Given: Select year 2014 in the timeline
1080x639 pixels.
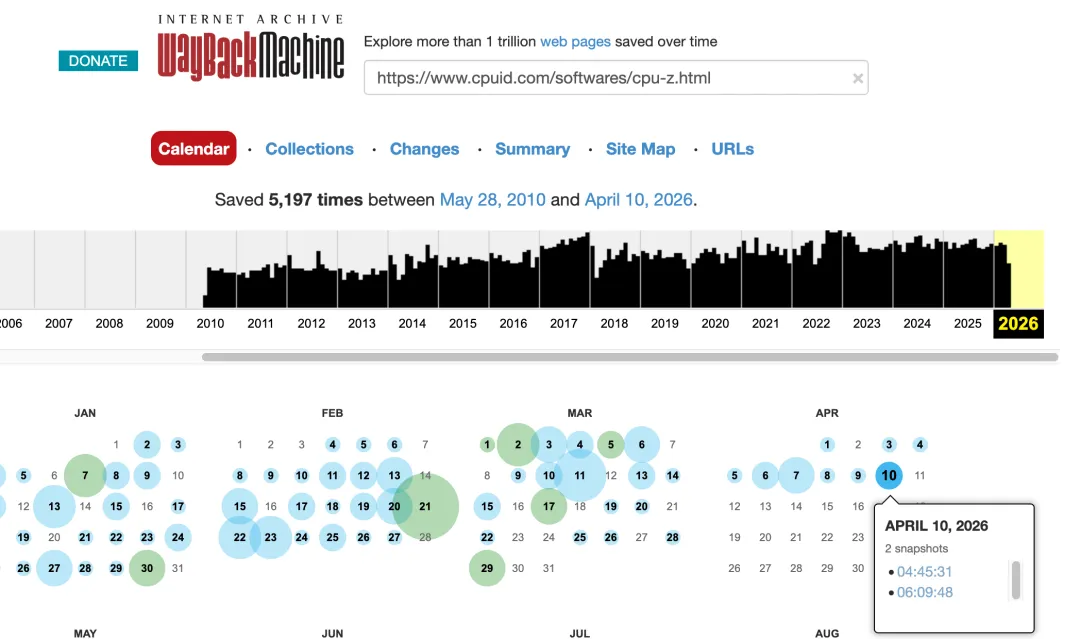Looking at the screenshot, I should point(412,324).
